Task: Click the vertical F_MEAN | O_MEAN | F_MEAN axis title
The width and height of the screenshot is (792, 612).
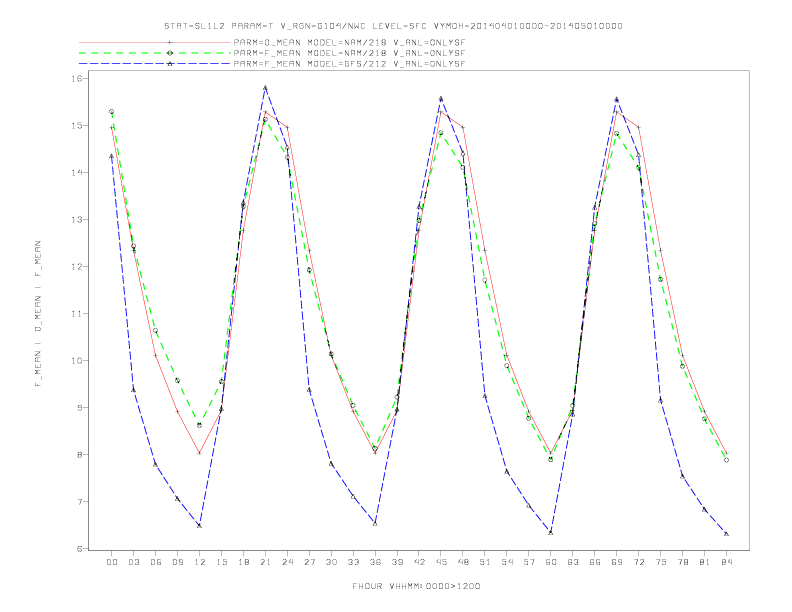Action: 38,314
